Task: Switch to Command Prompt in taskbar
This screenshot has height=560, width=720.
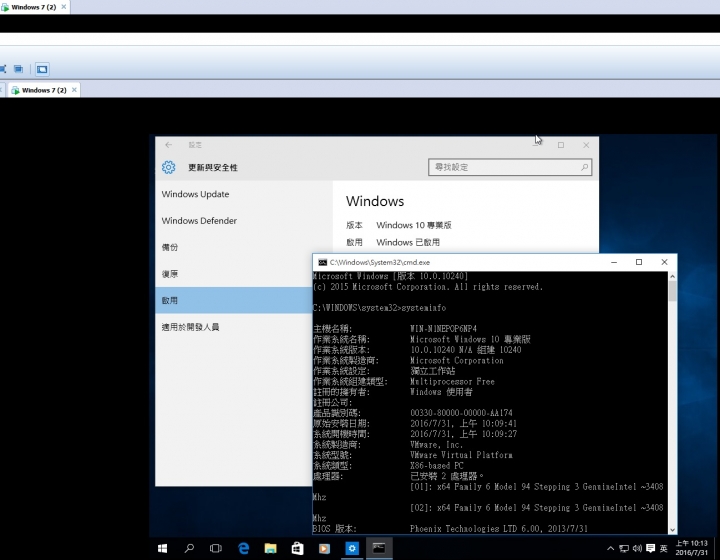Action: click(x=379, y=548)
